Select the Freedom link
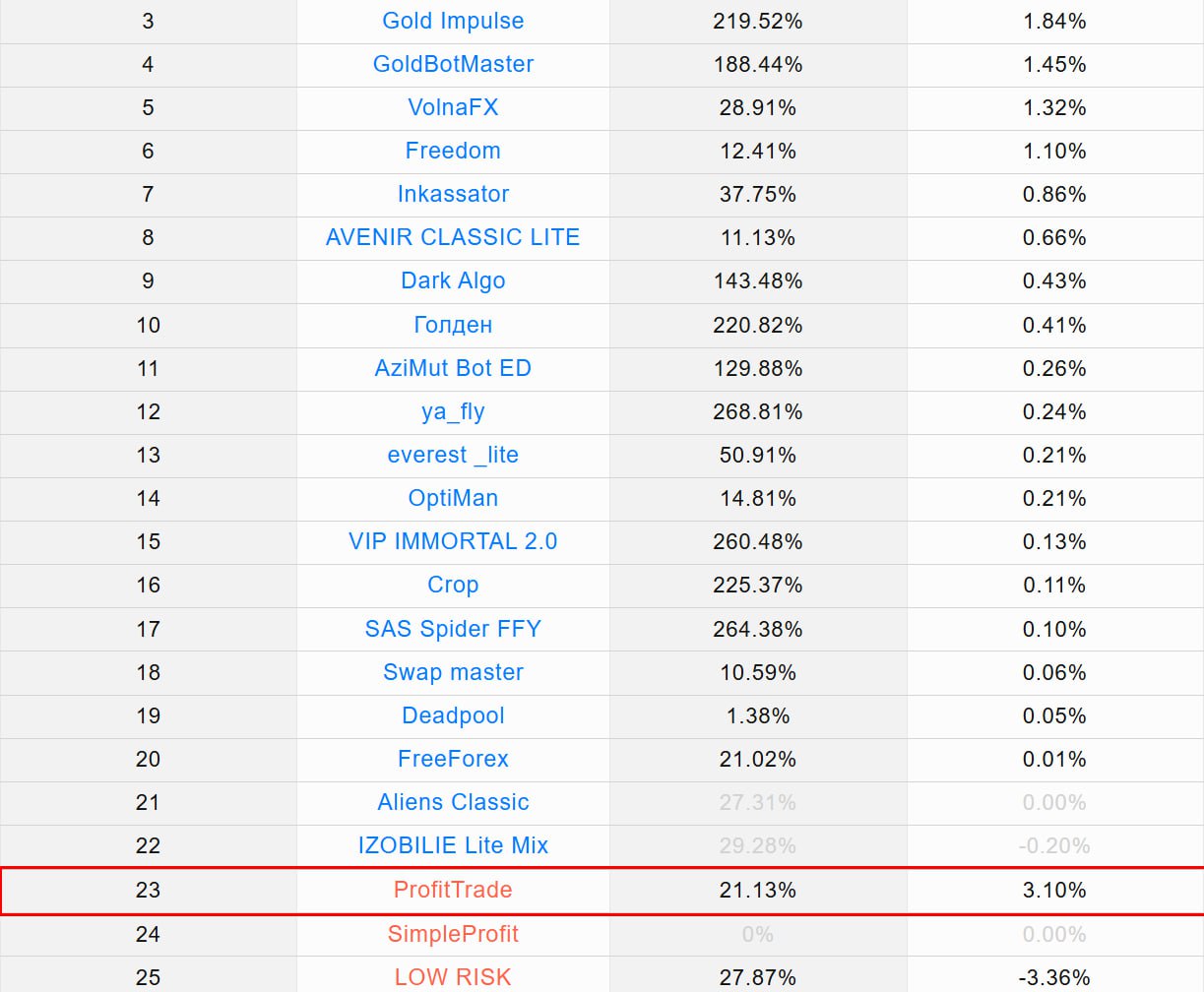The width and height of the screenshot is (1204, 992). (453, 151)
